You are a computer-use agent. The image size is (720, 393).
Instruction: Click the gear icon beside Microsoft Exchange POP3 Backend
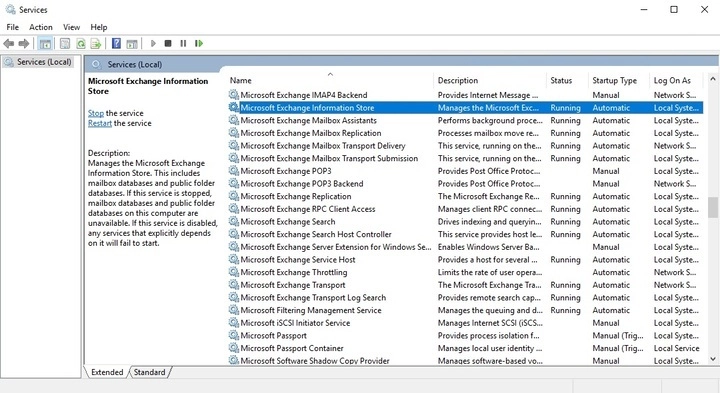pyautogui.click(x=234, y=184)
